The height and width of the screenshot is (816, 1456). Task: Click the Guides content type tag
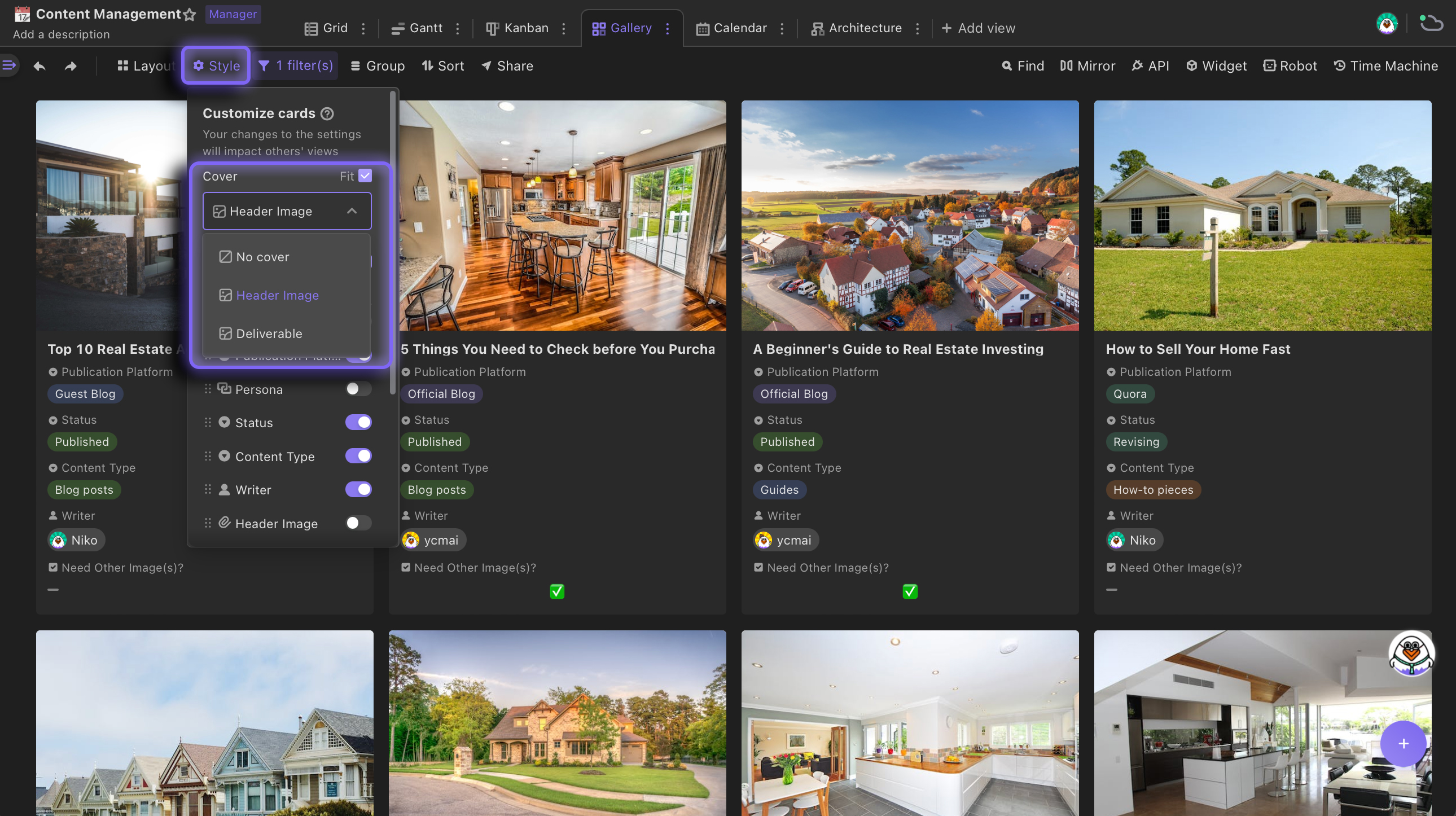tap(779, 490)
